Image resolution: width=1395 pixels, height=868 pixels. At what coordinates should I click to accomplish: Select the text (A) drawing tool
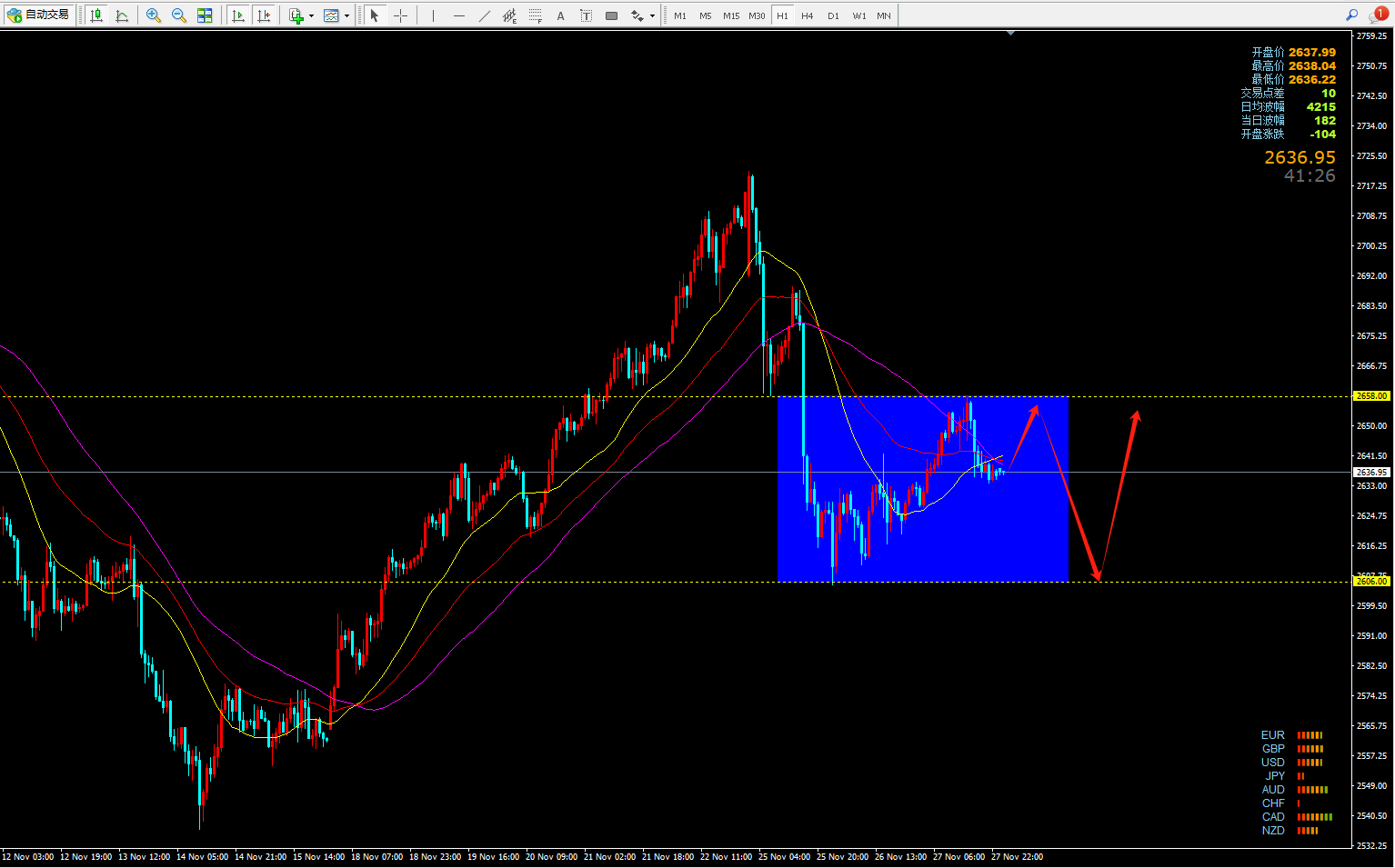tap(560, 15)
